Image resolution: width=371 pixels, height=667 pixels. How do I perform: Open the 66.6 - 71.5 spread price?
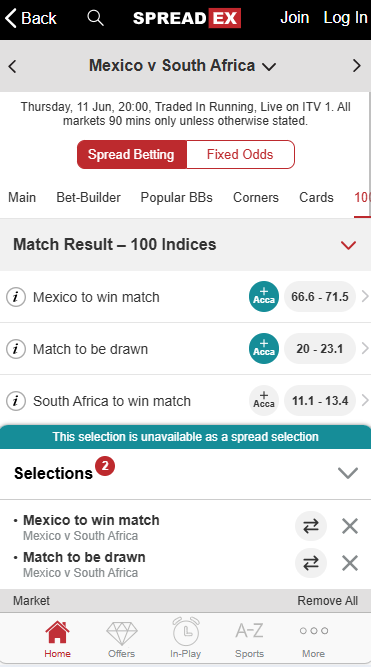(x=320, y=296)
